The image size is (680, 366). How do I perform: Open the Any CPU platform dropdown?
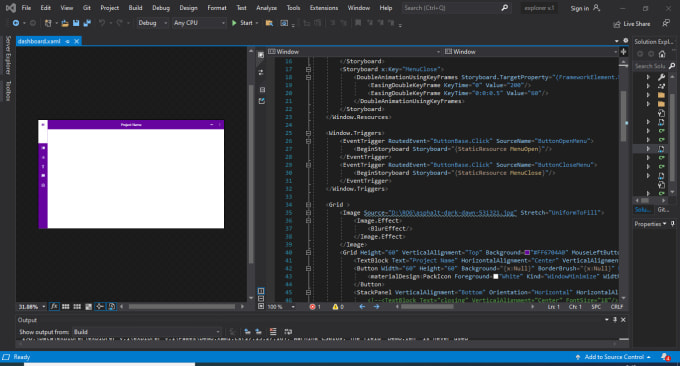199,23
